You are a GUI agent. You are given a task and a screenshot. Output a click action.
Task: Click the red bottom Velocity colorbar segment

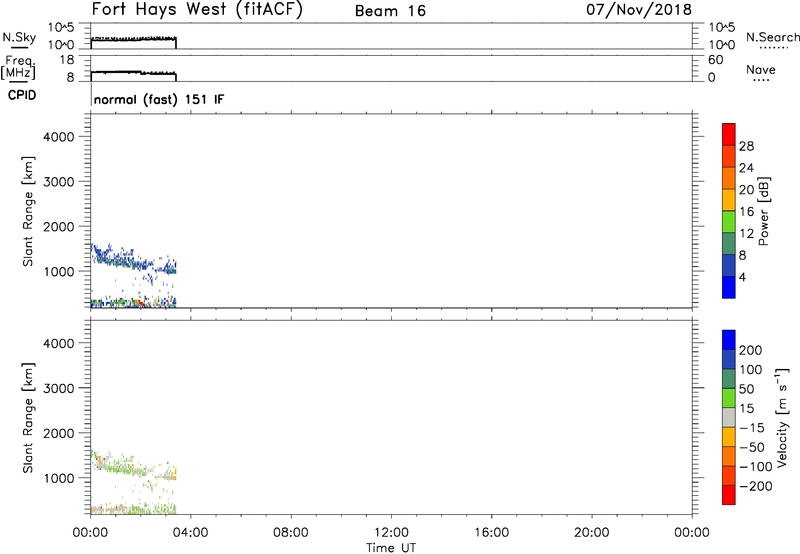tap(729, 495)
